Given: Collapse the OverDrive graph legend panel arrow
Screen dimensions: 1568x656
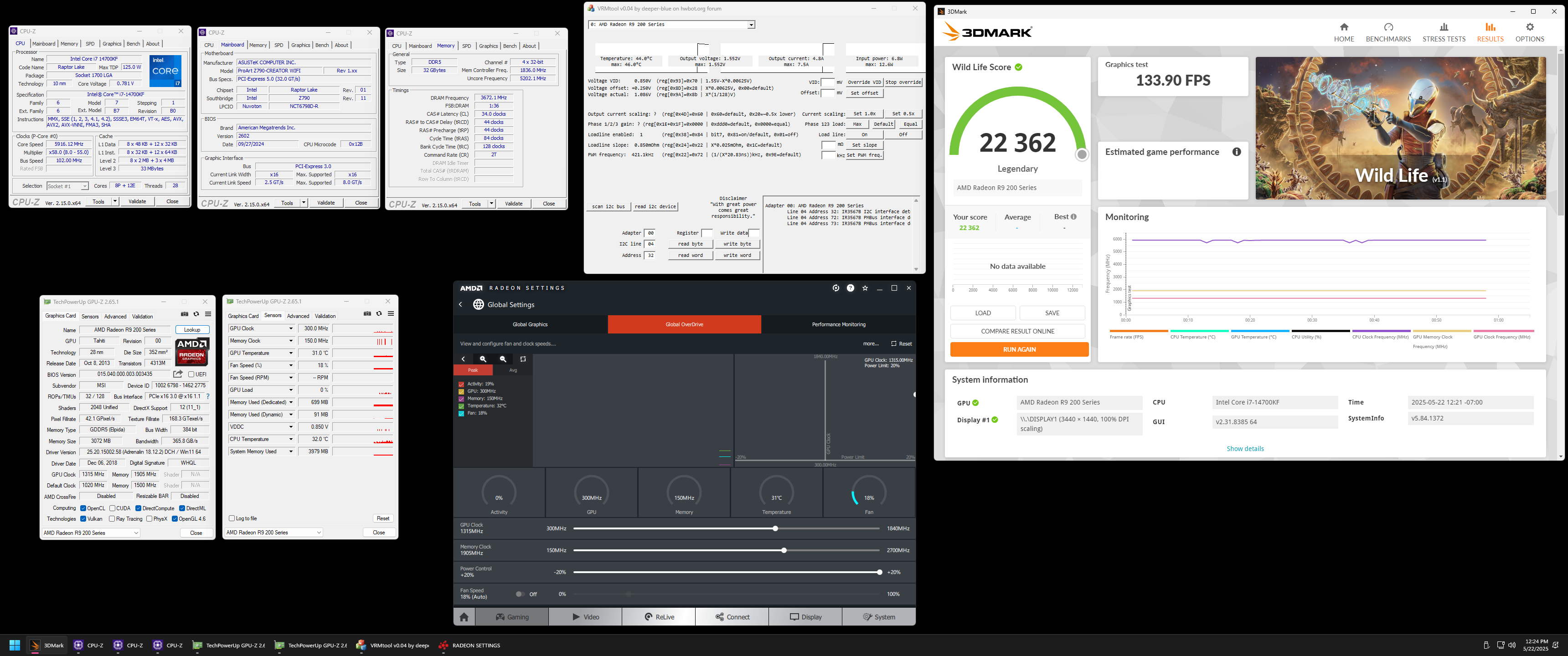Looking at the screenshot, I should pyautogui.click(x=463, y=359).
